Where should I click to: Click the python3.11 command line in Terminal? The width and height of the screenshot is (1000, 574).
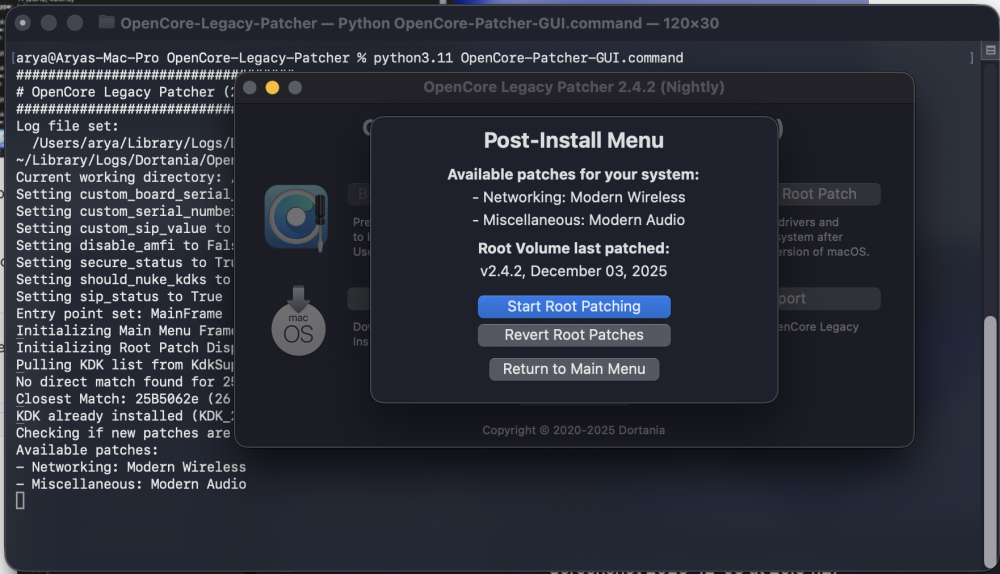click(x=349, y=58)
